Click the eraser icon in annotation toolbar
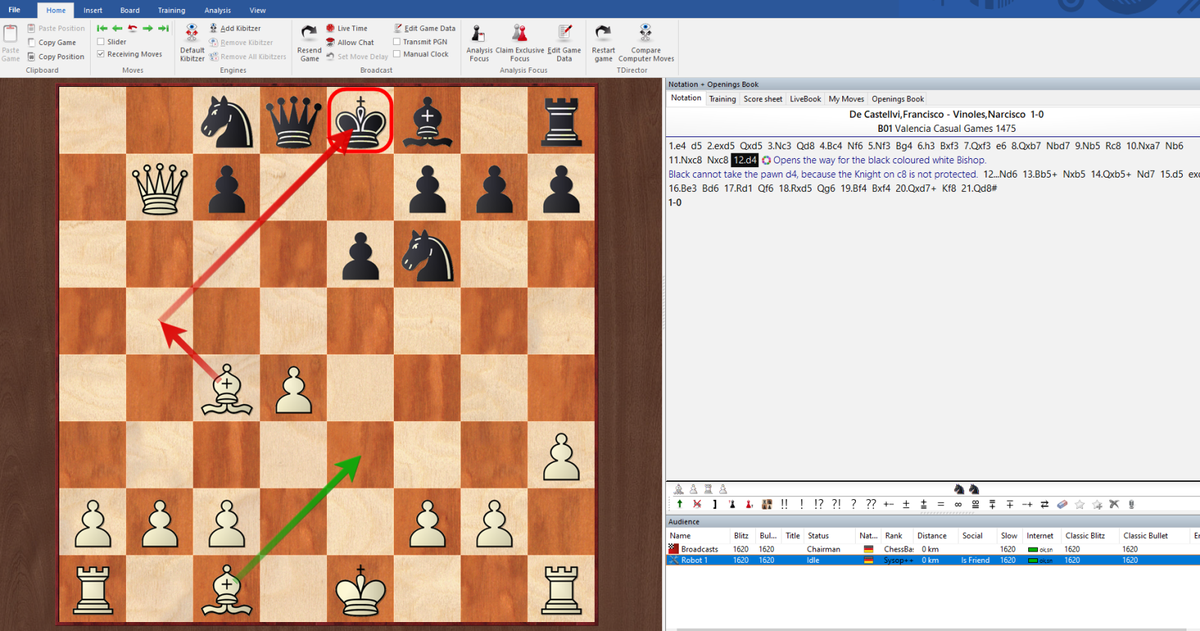Screen dimensions: 1200x631 1062,504
